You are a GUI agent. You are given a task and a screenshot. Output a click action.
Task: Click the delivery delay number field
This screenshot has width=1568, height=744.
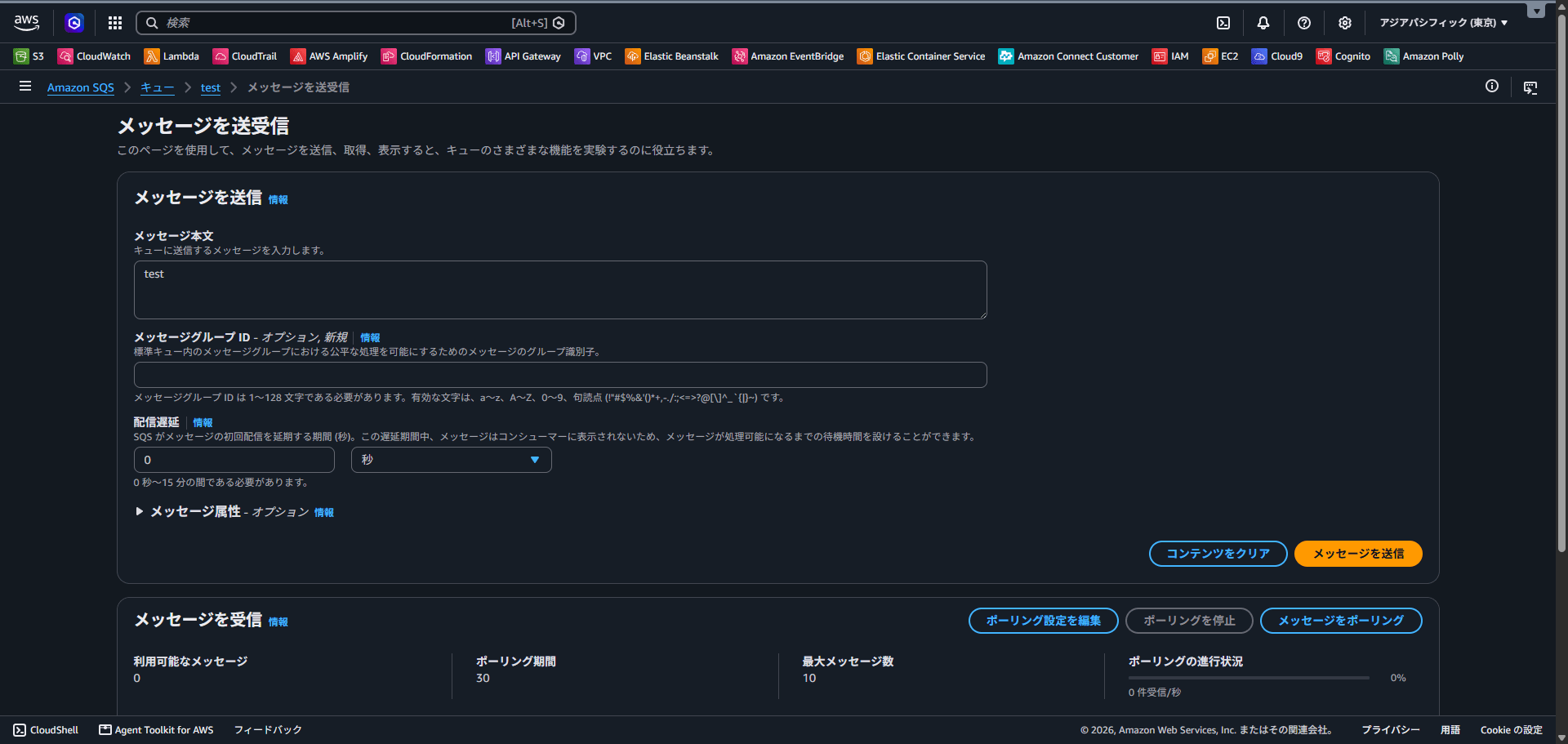(234, 460)
